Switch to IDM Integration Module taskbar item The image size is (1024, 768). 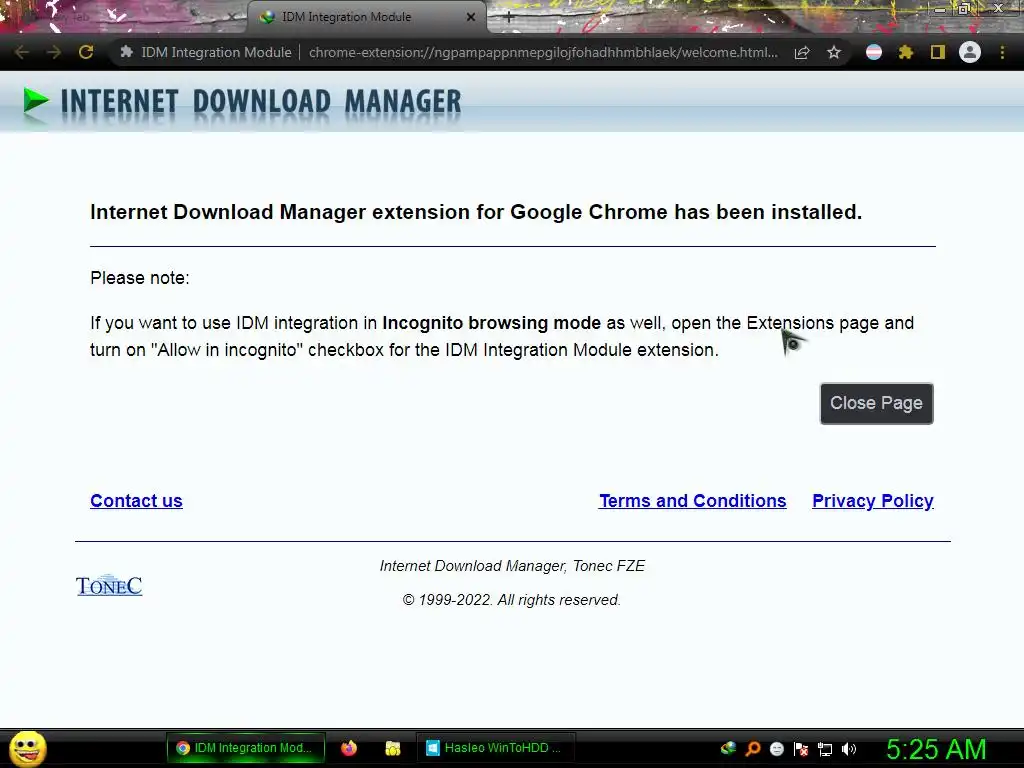tap(246, 748)
